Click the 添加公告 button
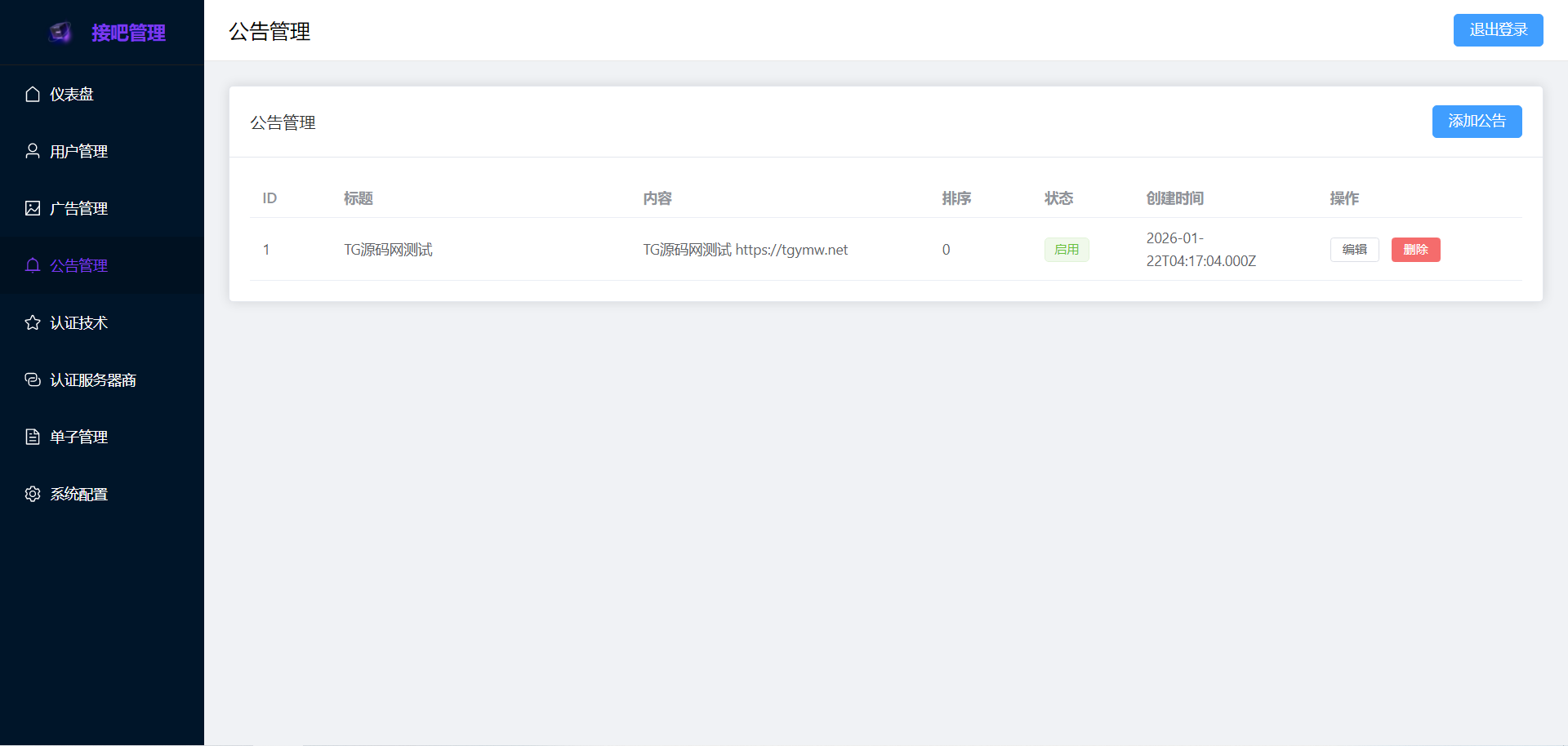Viewport: 1568px width, 746px height. pos(1477,122)
